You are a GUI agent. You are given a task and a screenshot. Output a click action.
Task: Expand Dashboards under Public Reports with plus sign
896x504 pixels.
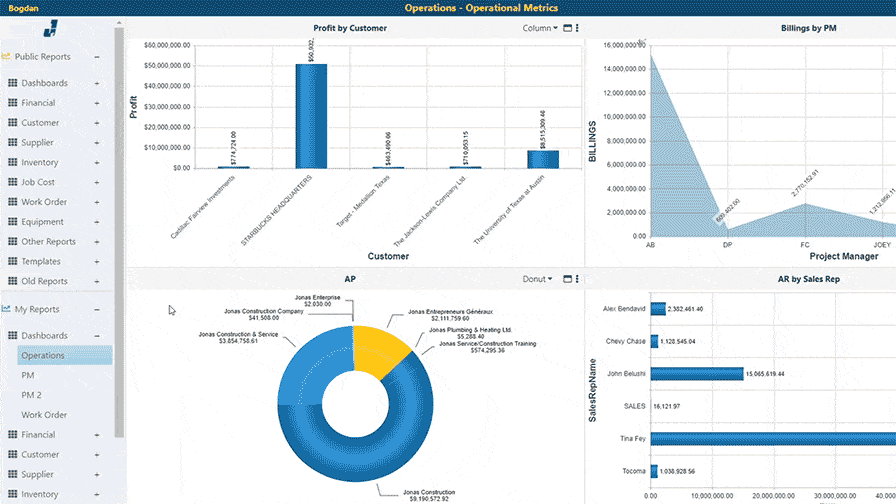point(97,83)
